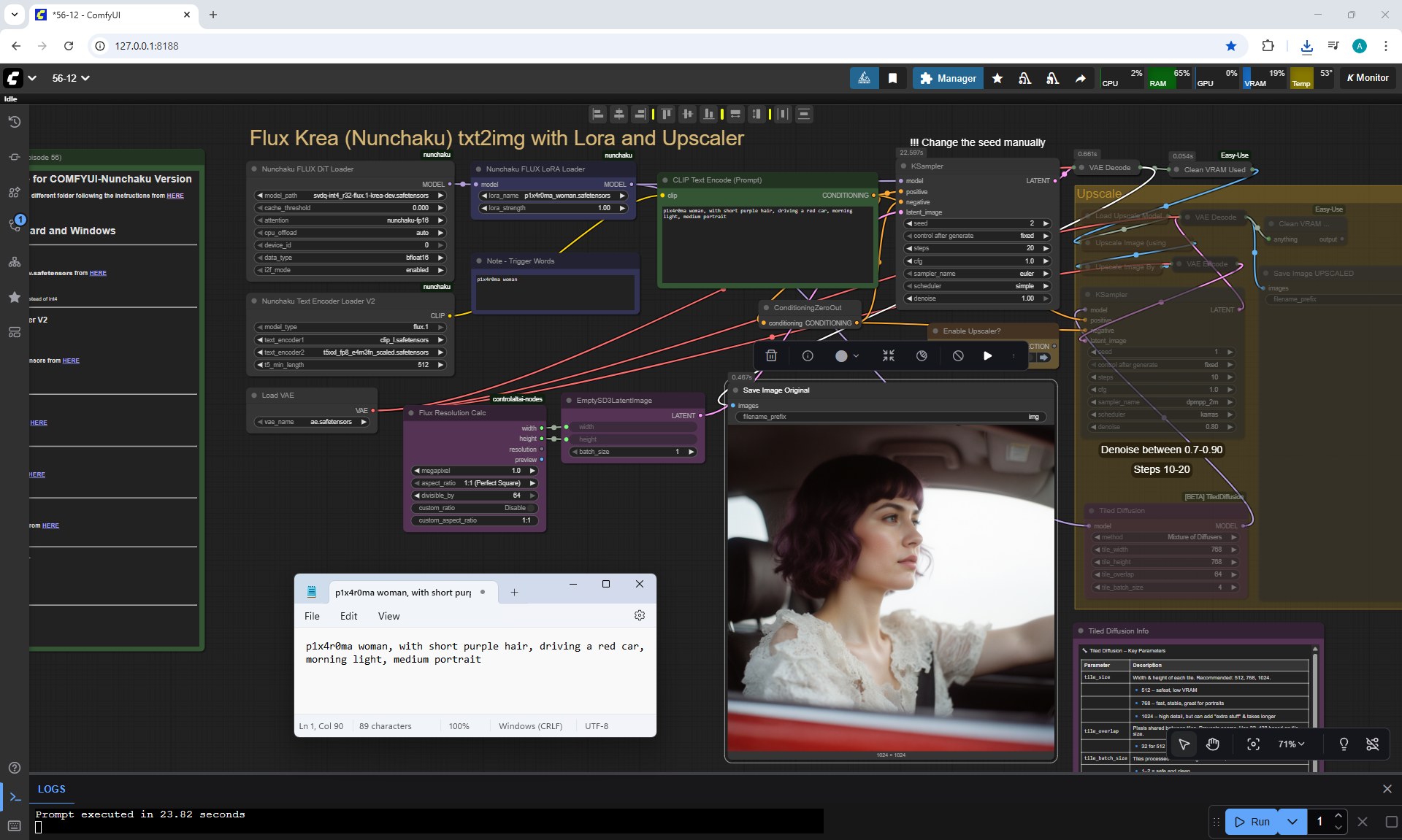Open queue history in left sidebar

click(x=14, y=122)
